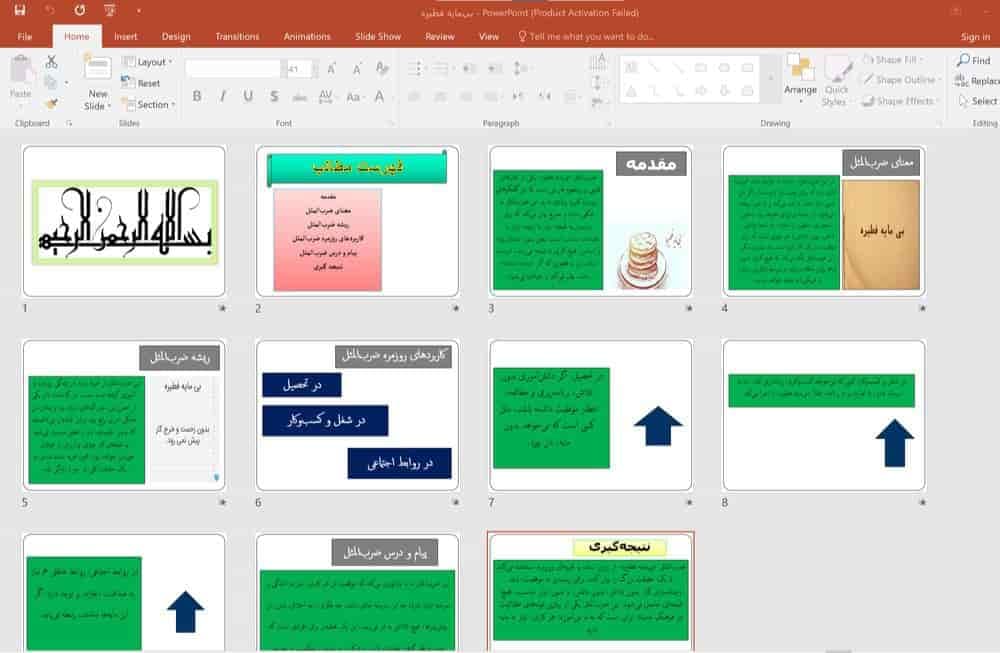Switch to the Insert tab

[126, 36]
